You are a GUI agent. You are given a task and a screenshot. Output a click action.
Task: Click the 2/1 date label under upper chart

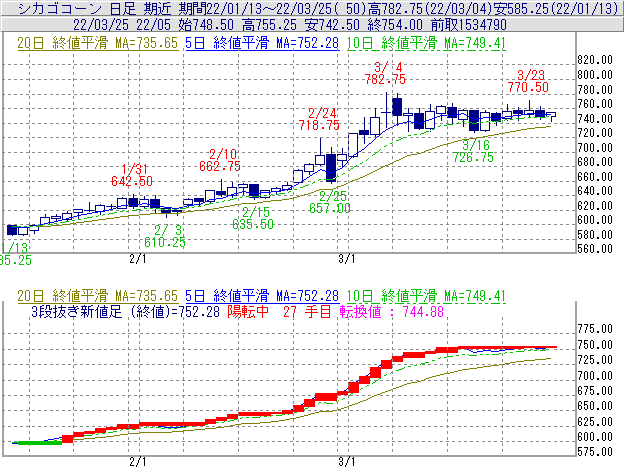(138, 259)
